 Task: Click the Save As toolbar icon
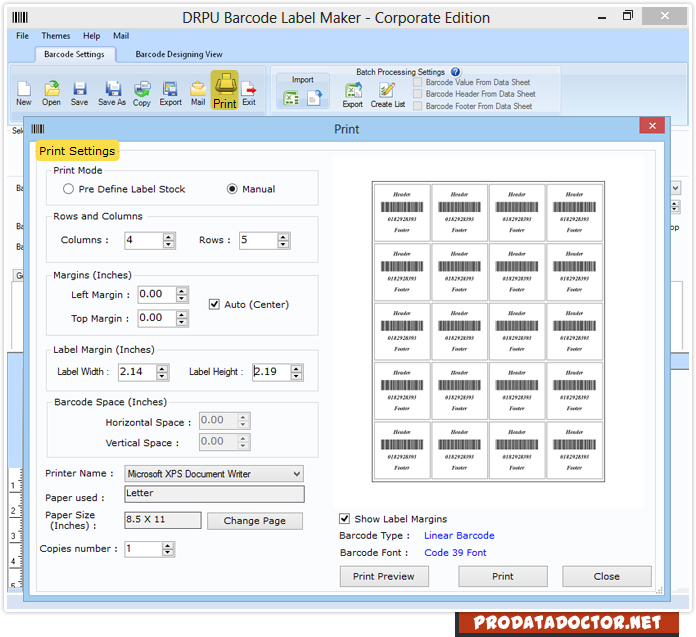coord(112,94)
